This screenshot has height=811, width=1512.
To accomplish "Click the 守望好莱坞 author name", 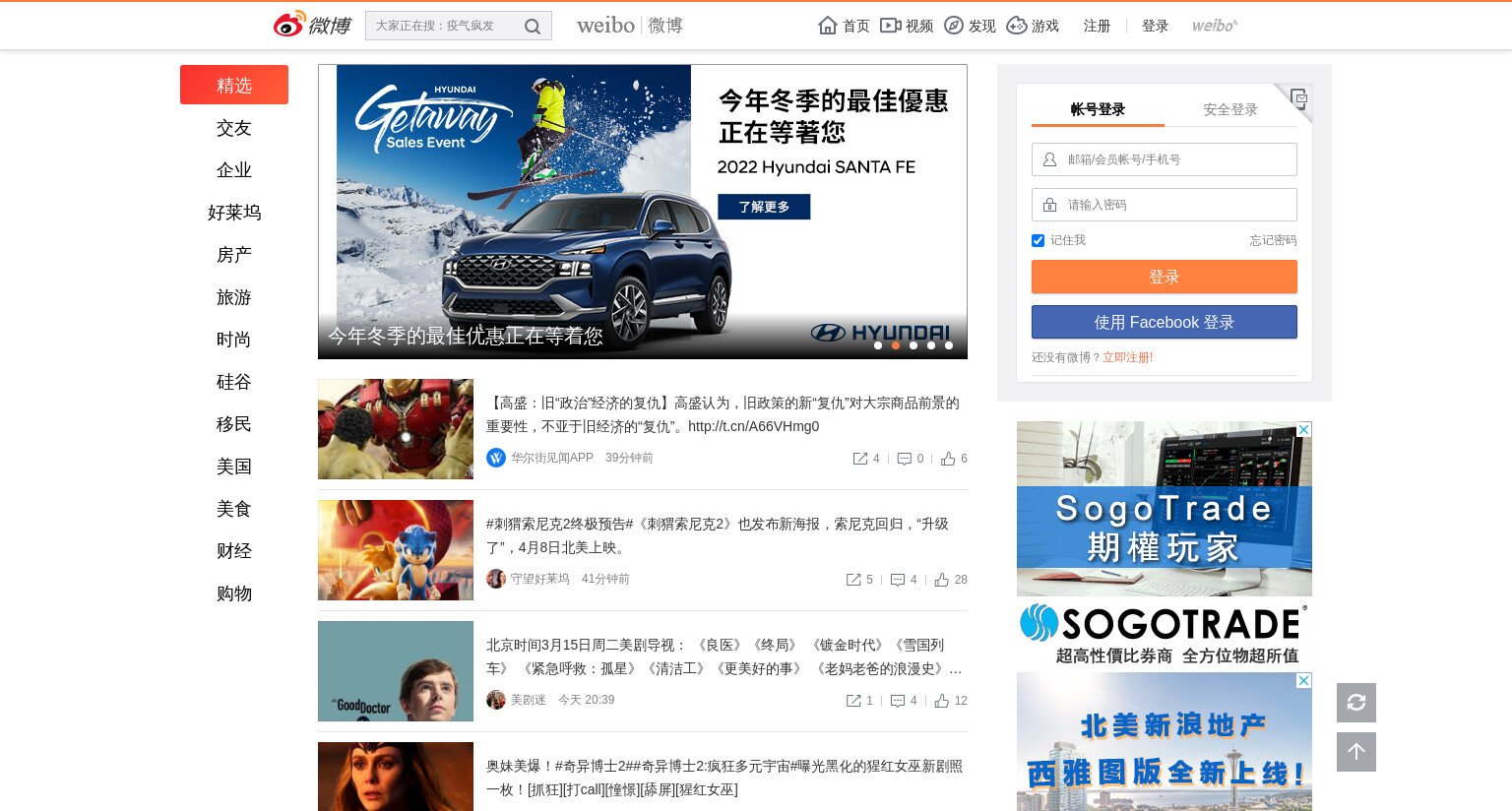I will click(539, 579).
